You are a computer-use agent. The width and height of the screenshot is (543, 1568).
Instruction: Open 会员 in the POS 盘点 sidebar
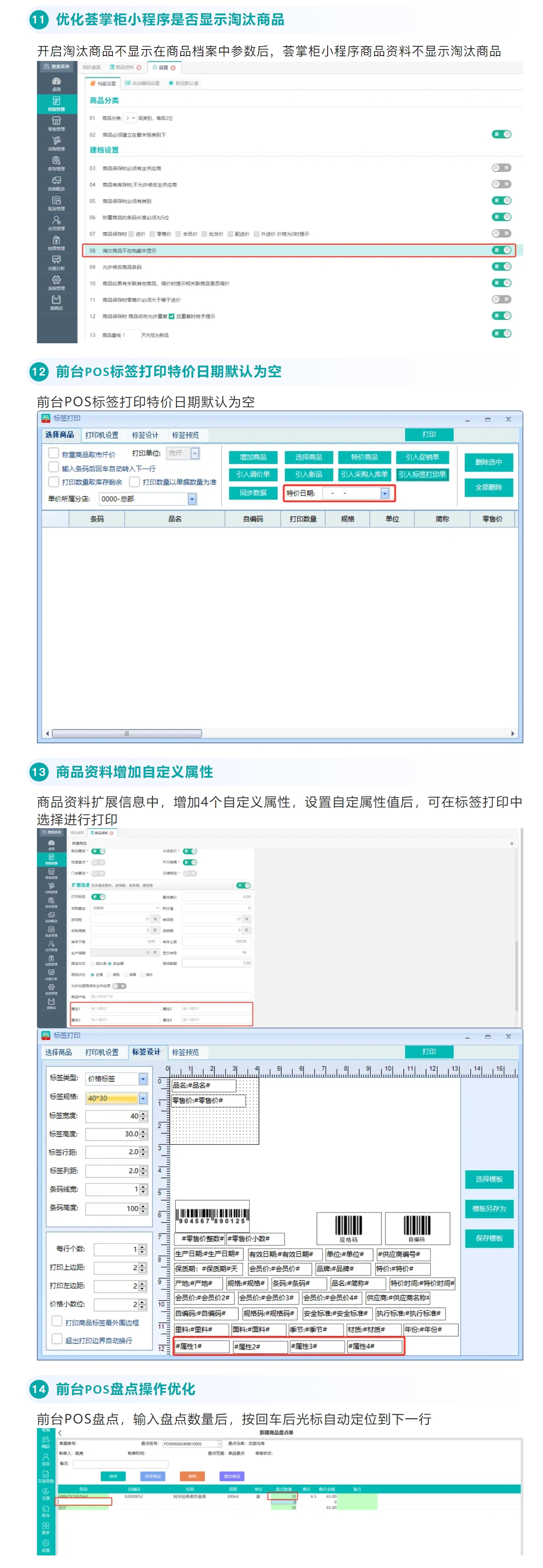(46, 1459)
